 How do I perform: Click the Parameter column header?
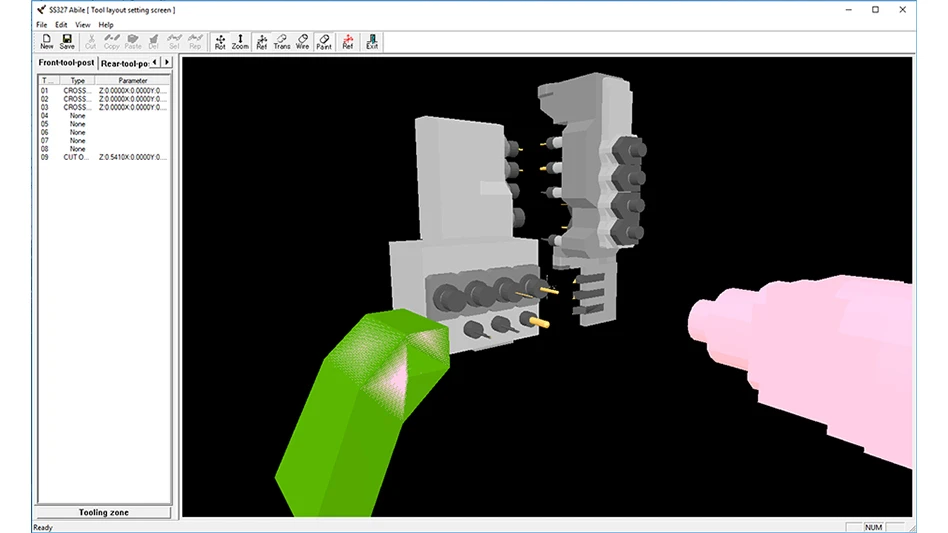(x=132, y=80)
